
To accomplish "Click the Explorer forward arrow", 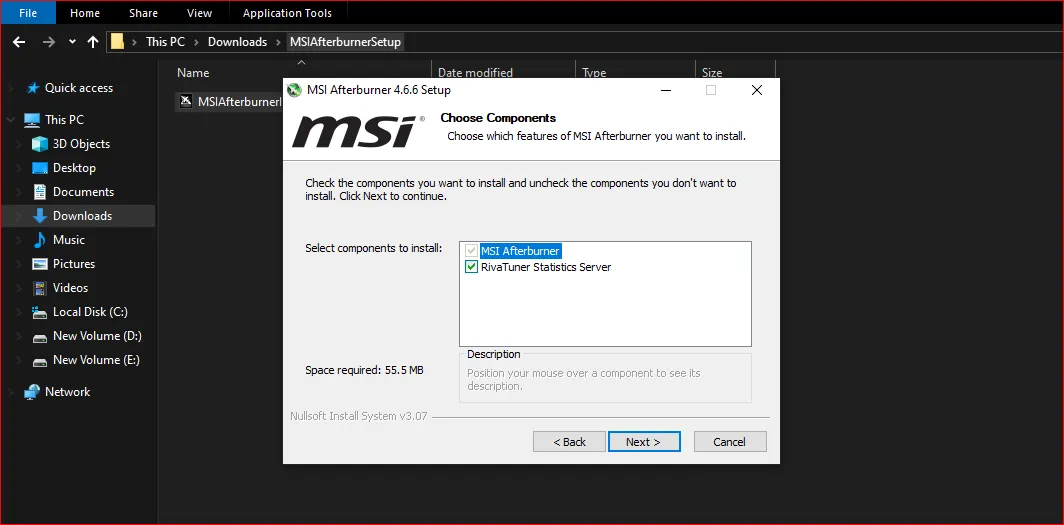I will pos(48,42).
